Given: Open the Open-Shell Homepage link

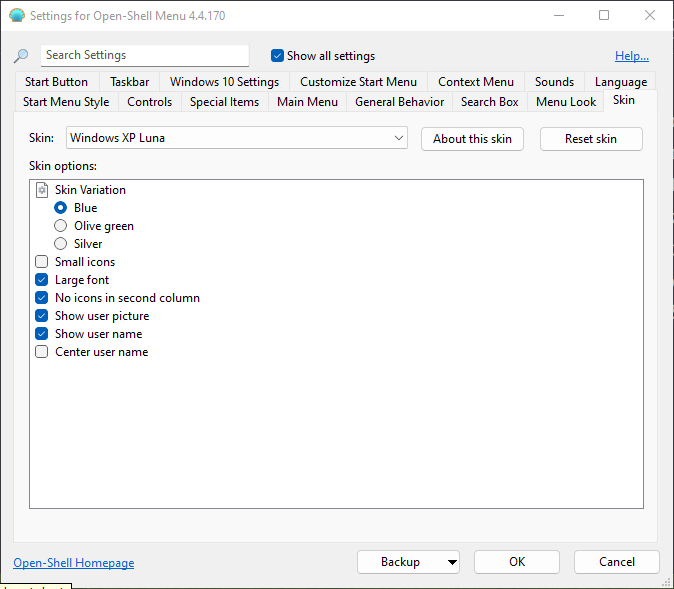Looking at the screenshot, I should (x=74, y=563).
